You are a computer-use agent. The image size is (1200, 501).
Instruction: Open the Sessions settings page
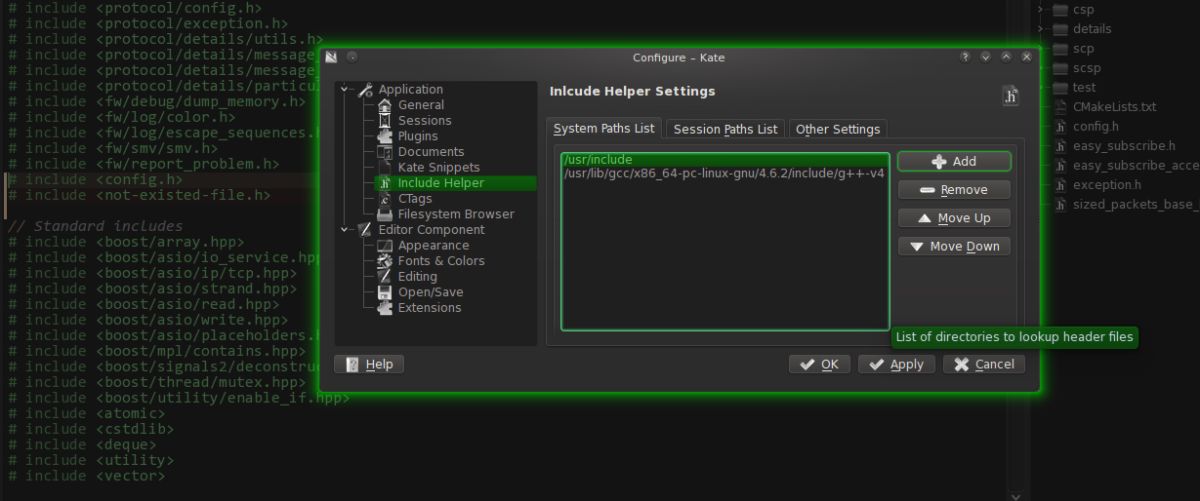pos(424,120)
